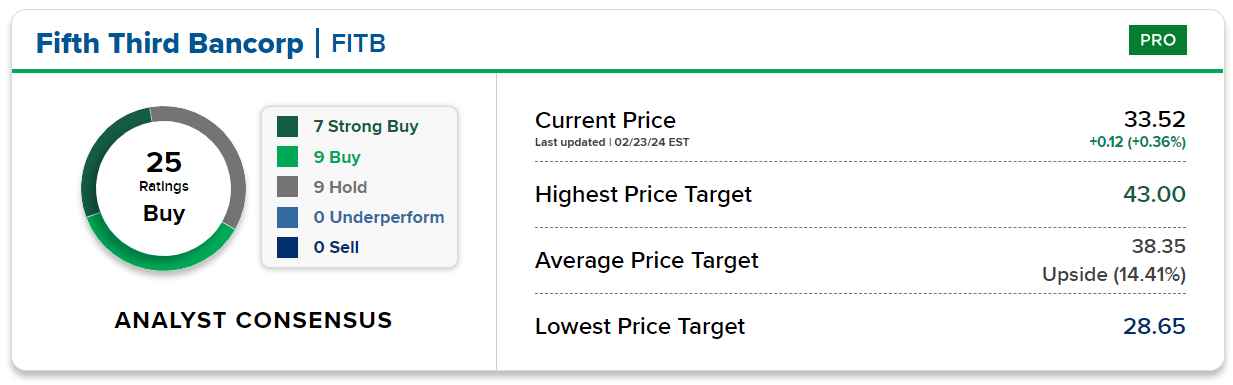This screenshot has height=385, width=1233.
Task: Click the Analyst Consensus heading
Action: [253, 320]
